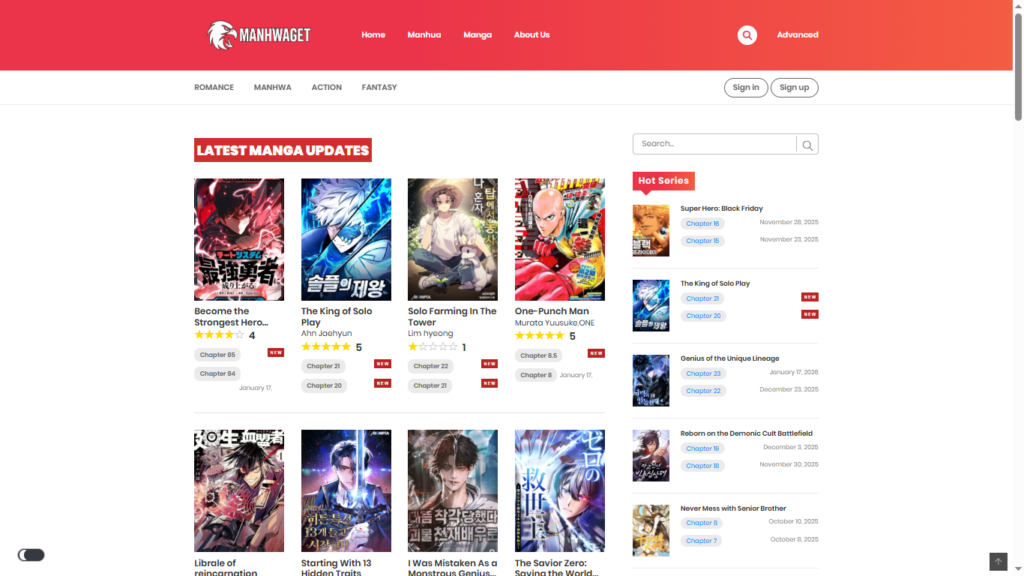Open Genius of the Unique Lineage title link

tap(729, 358)
